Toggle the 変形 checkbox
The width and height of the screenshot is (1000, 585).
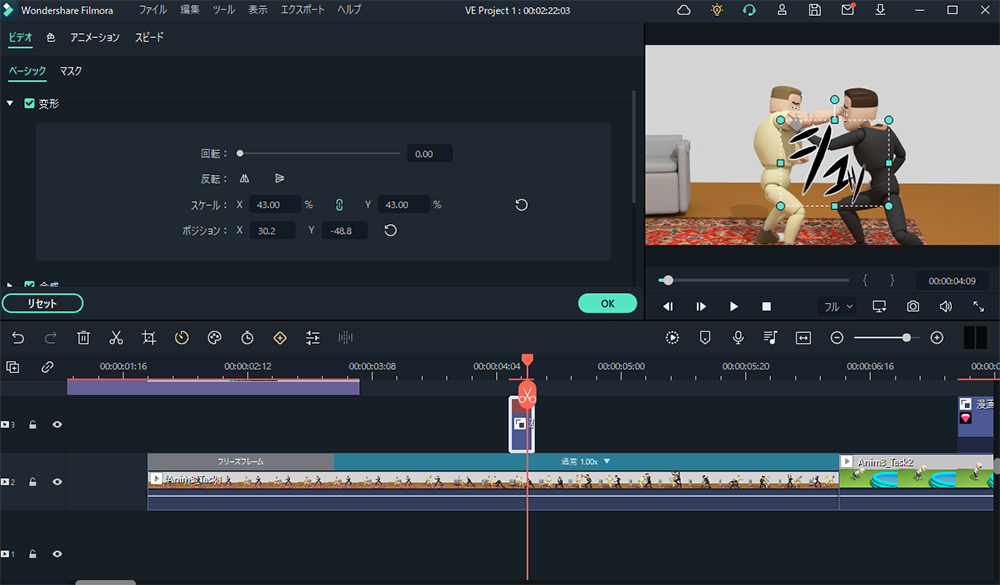(29, 103)
